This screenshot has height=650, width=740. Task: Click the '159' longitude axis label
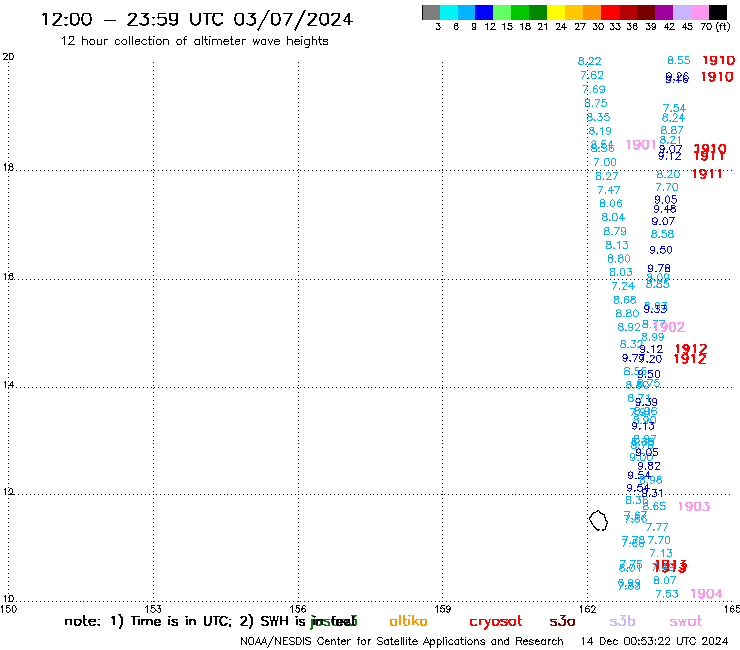pos(443,609)
